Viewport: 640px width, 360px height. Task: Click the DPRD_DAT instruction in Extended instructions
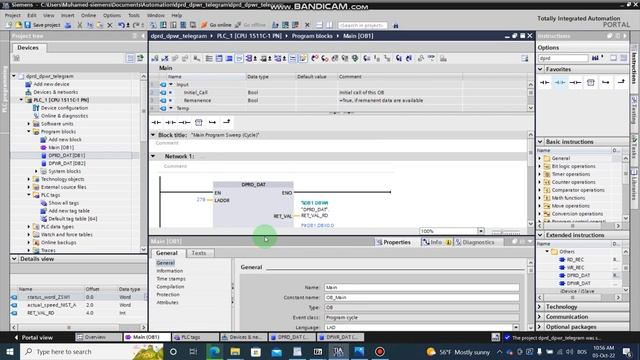(578, 276)
